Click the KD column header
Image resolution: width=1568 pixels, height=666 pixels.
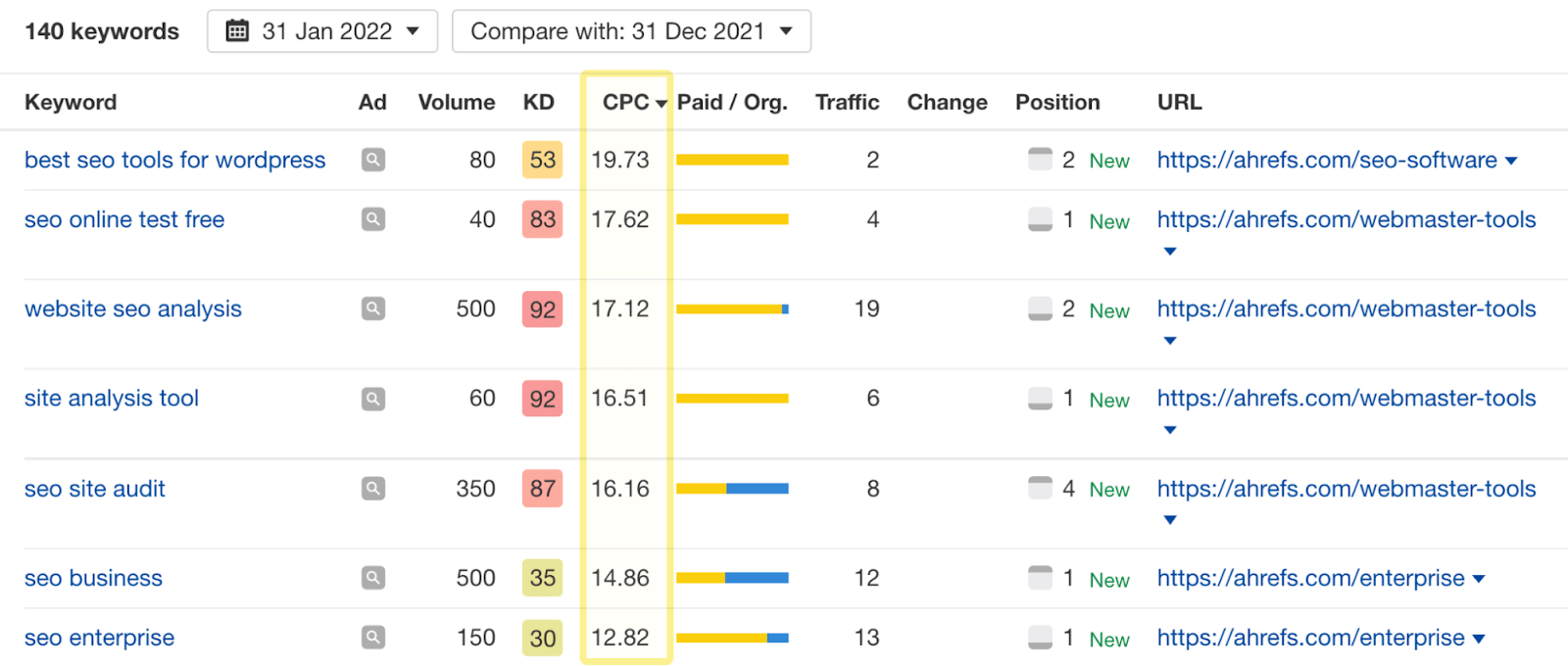538,103
